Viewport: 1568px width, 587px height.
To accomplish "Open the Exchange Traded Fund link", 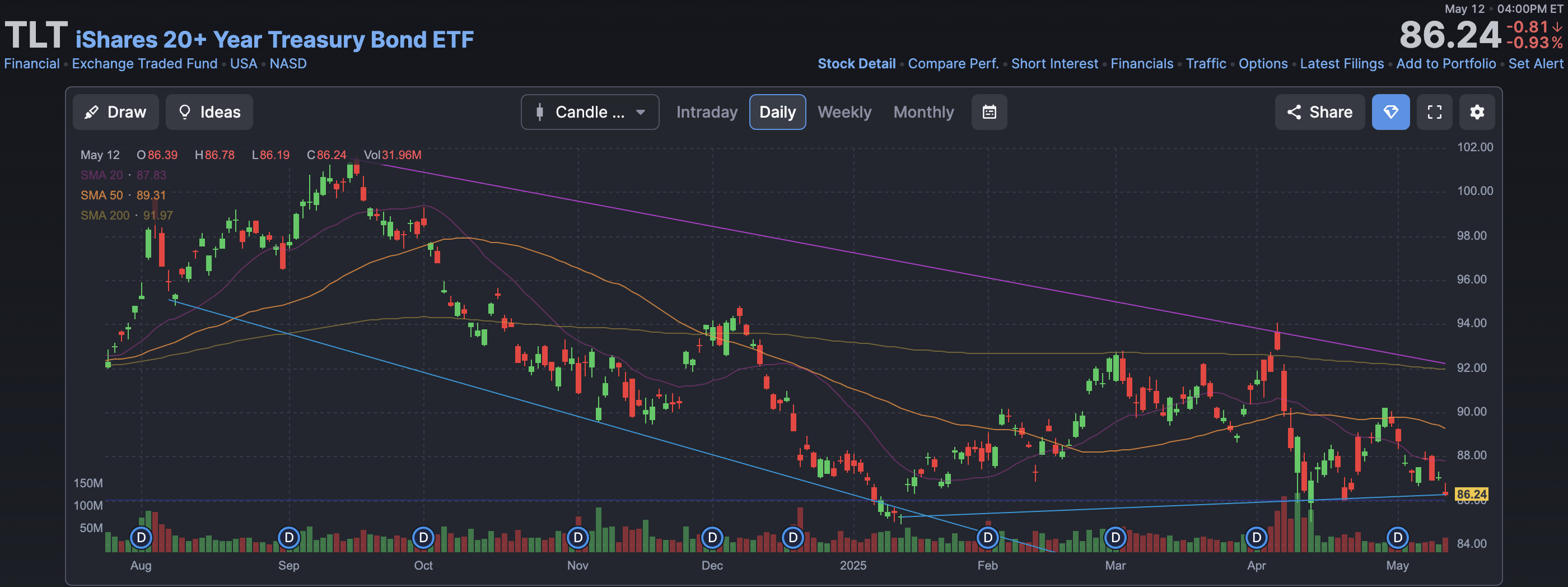I will pyautogui.click(x=144, y=63).
